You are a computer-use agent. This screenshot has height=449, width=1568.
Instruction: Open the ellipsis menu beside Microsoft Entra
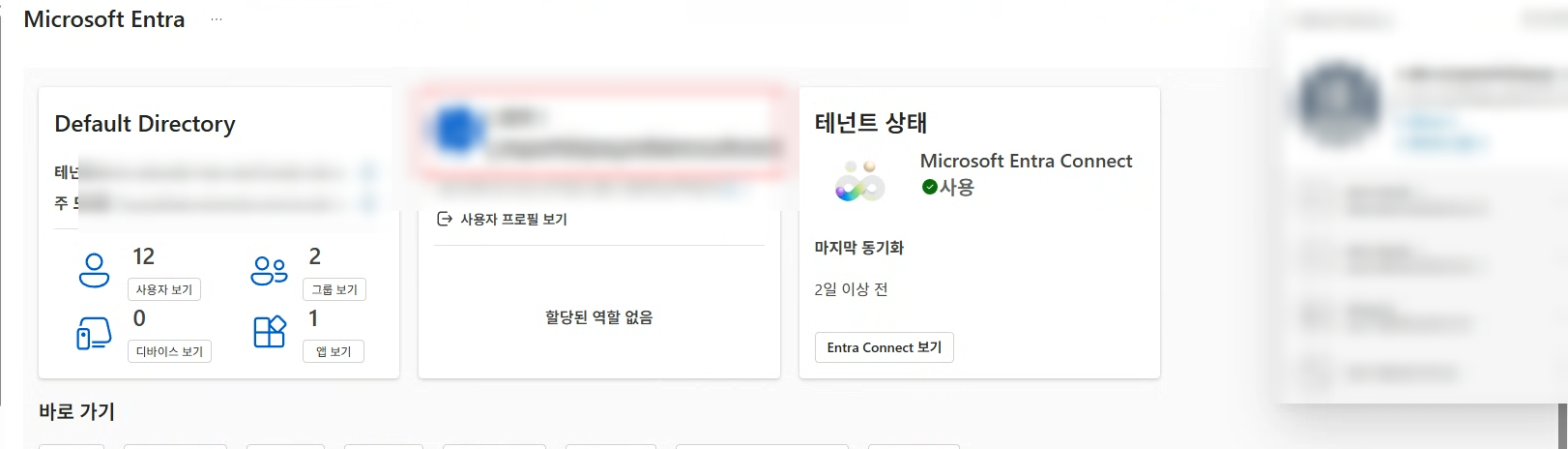click(x=217, y=19)
